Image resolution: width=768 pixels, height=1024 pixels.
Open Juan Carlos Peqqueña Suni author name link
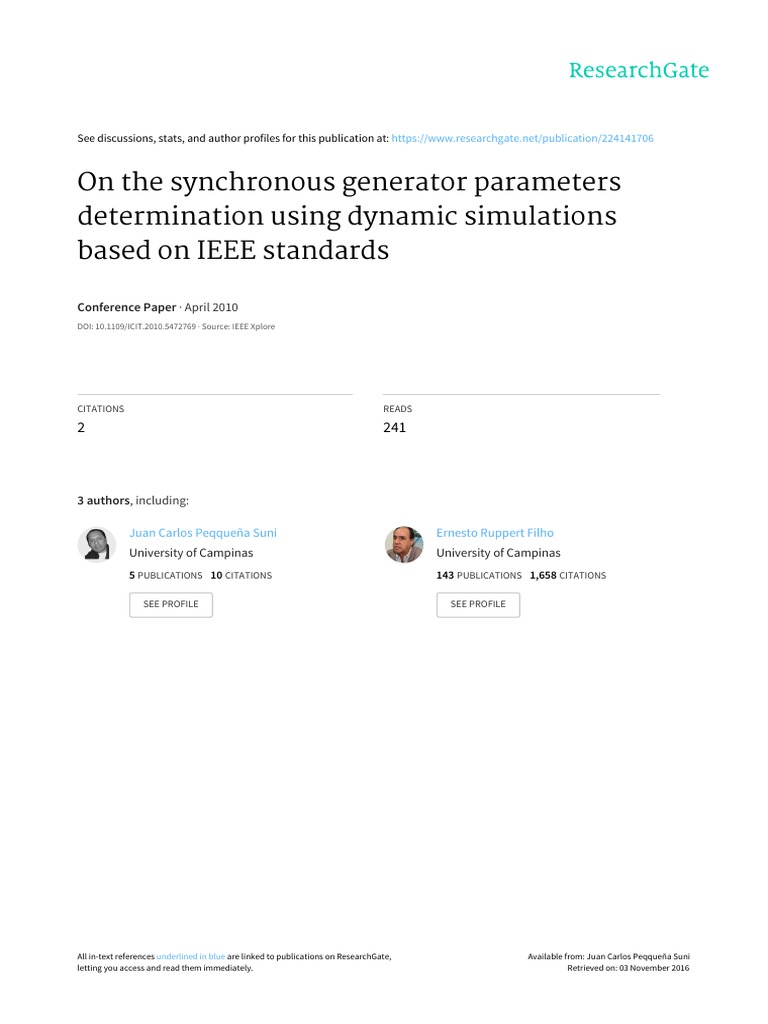tap(203, 533)
